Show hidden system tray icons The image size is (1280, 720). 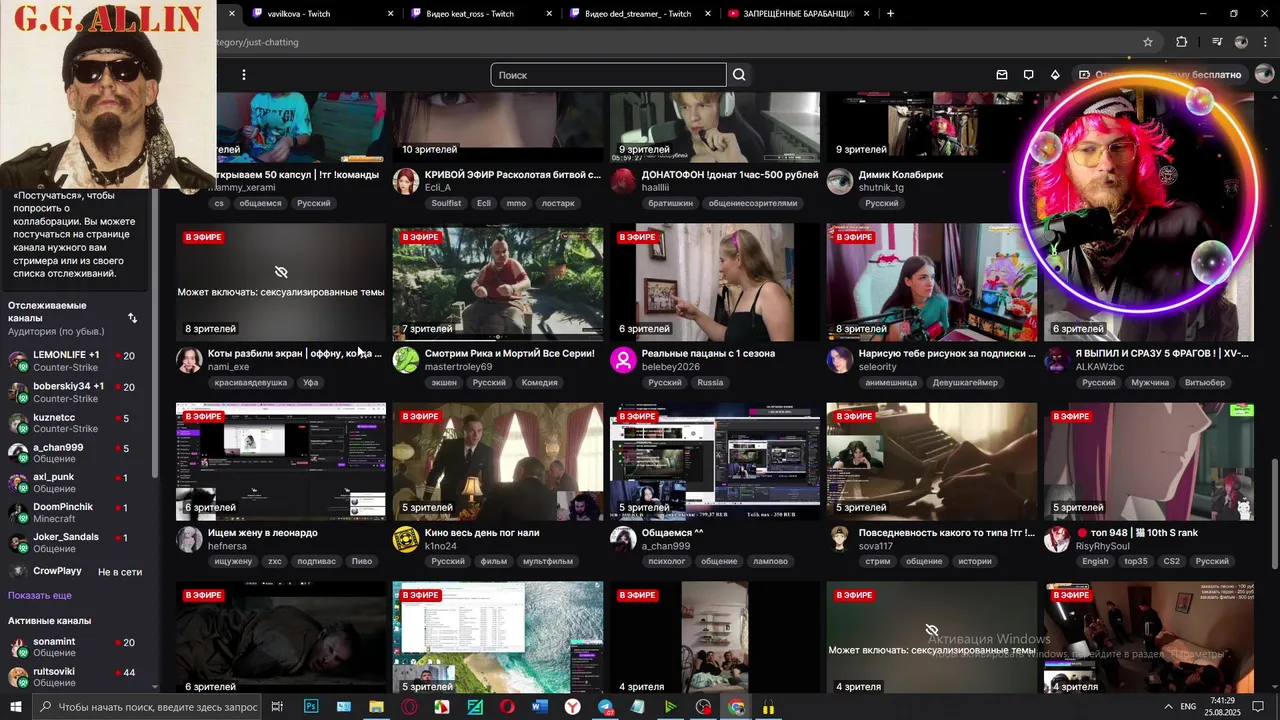1170,707
